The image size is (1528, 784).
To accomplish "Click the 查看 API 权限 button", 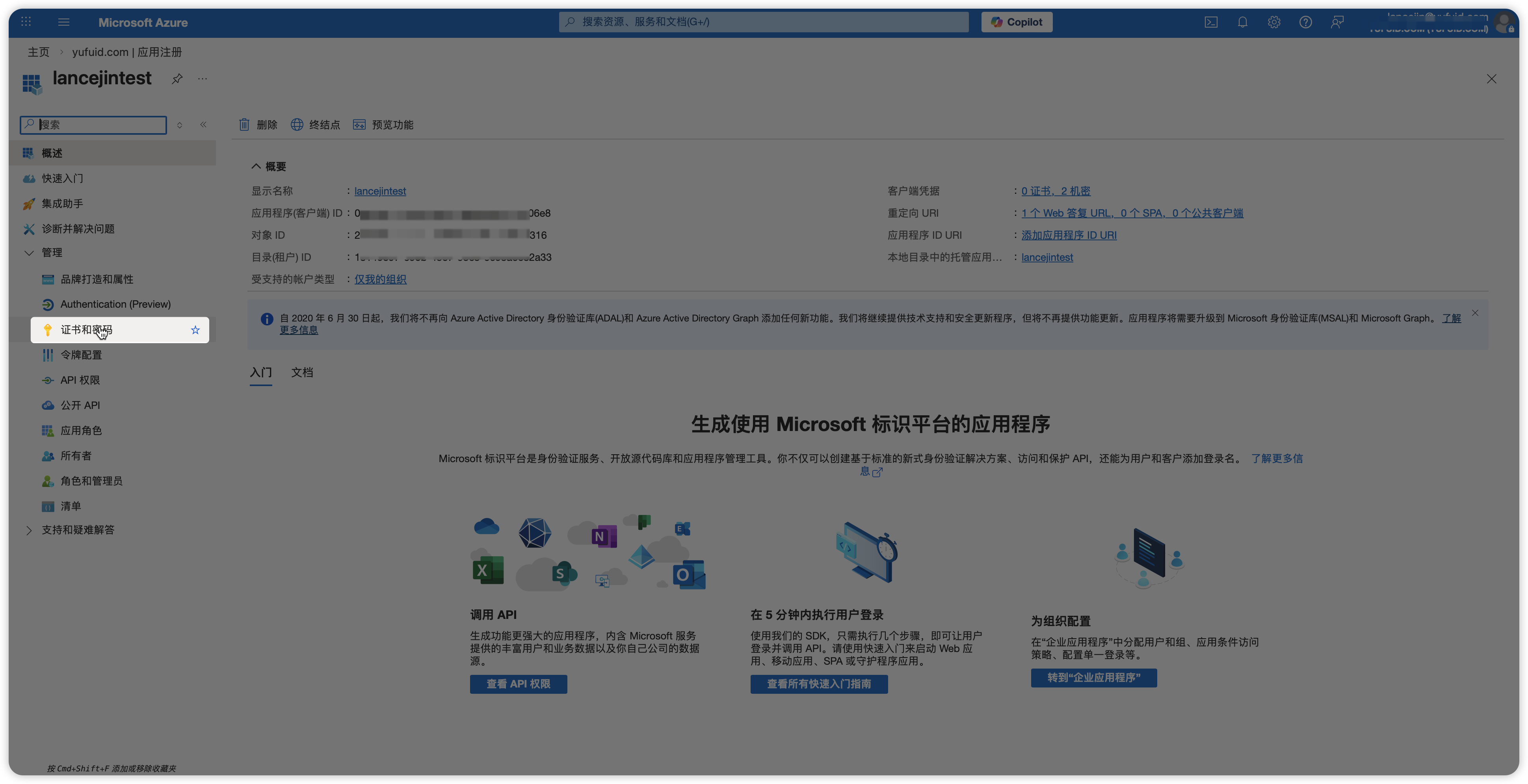I will coord(518,684).
